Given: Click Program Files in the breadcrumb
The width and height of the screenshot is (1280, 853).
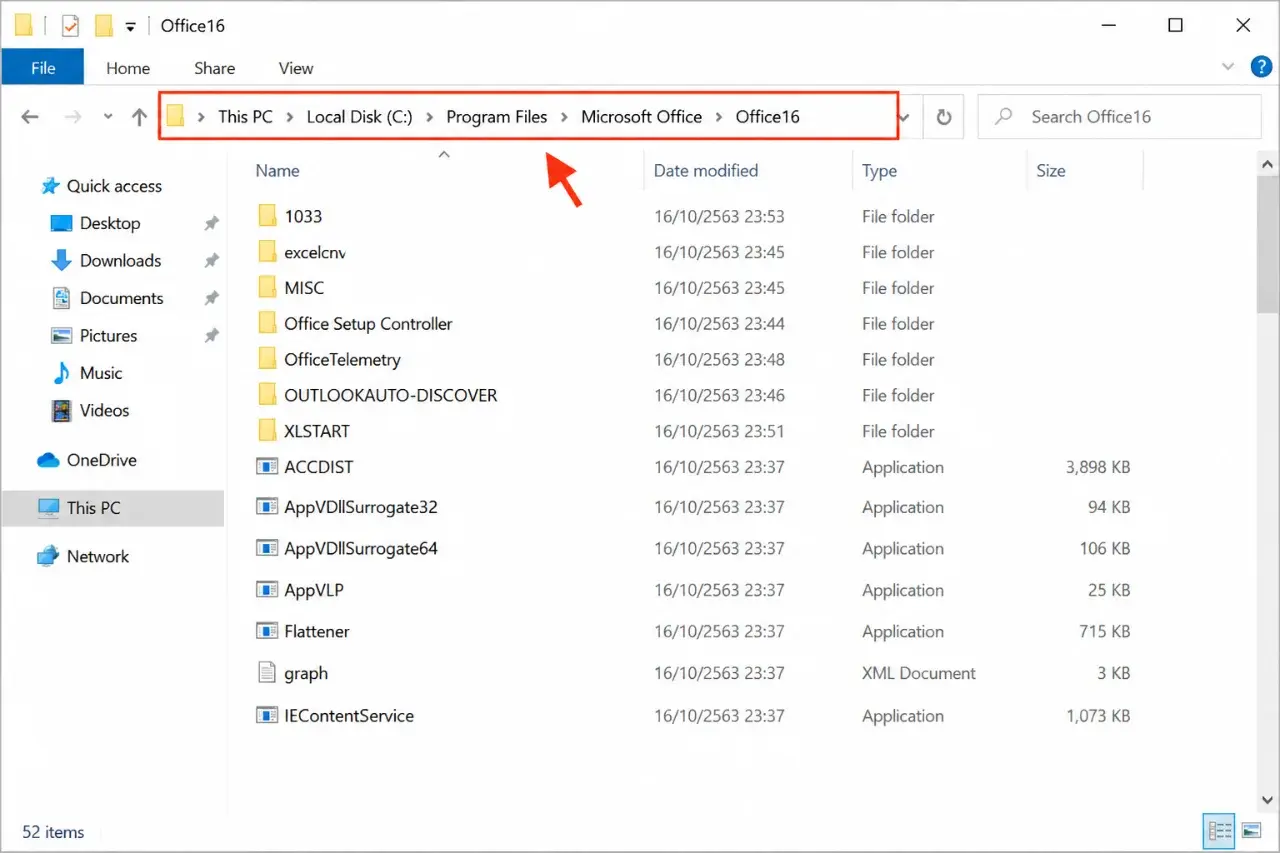Looking at the screenshot, I should click(497, 117).
